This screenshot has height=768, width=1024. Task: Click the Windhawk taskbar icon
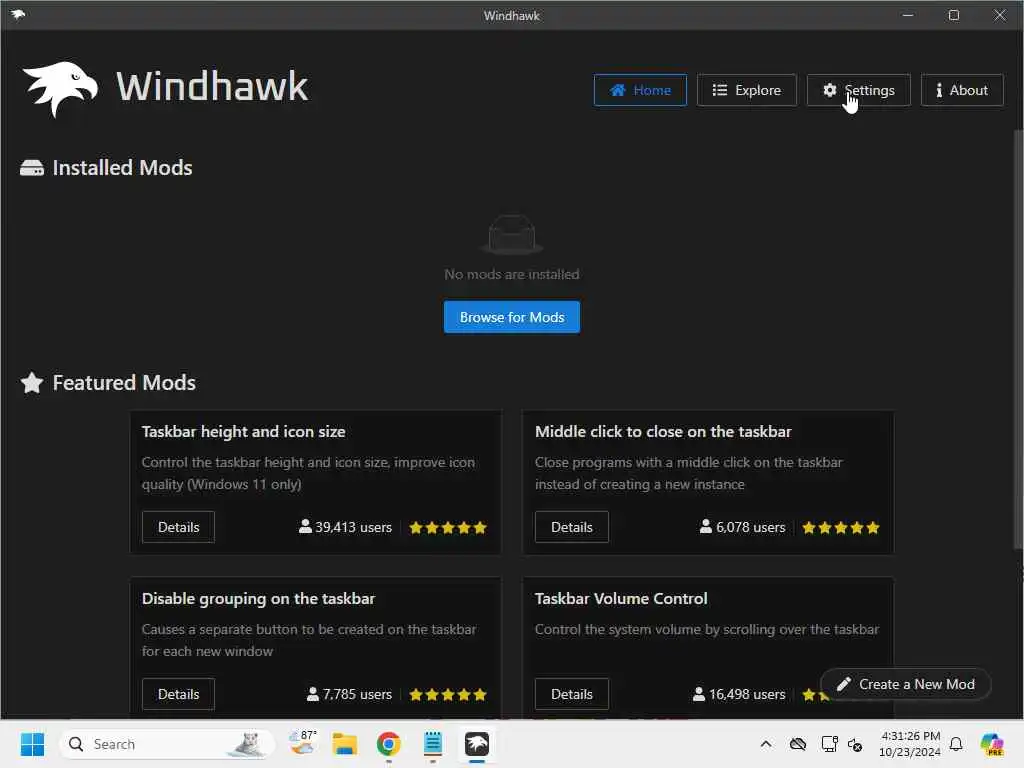click(x=477, y=744)
